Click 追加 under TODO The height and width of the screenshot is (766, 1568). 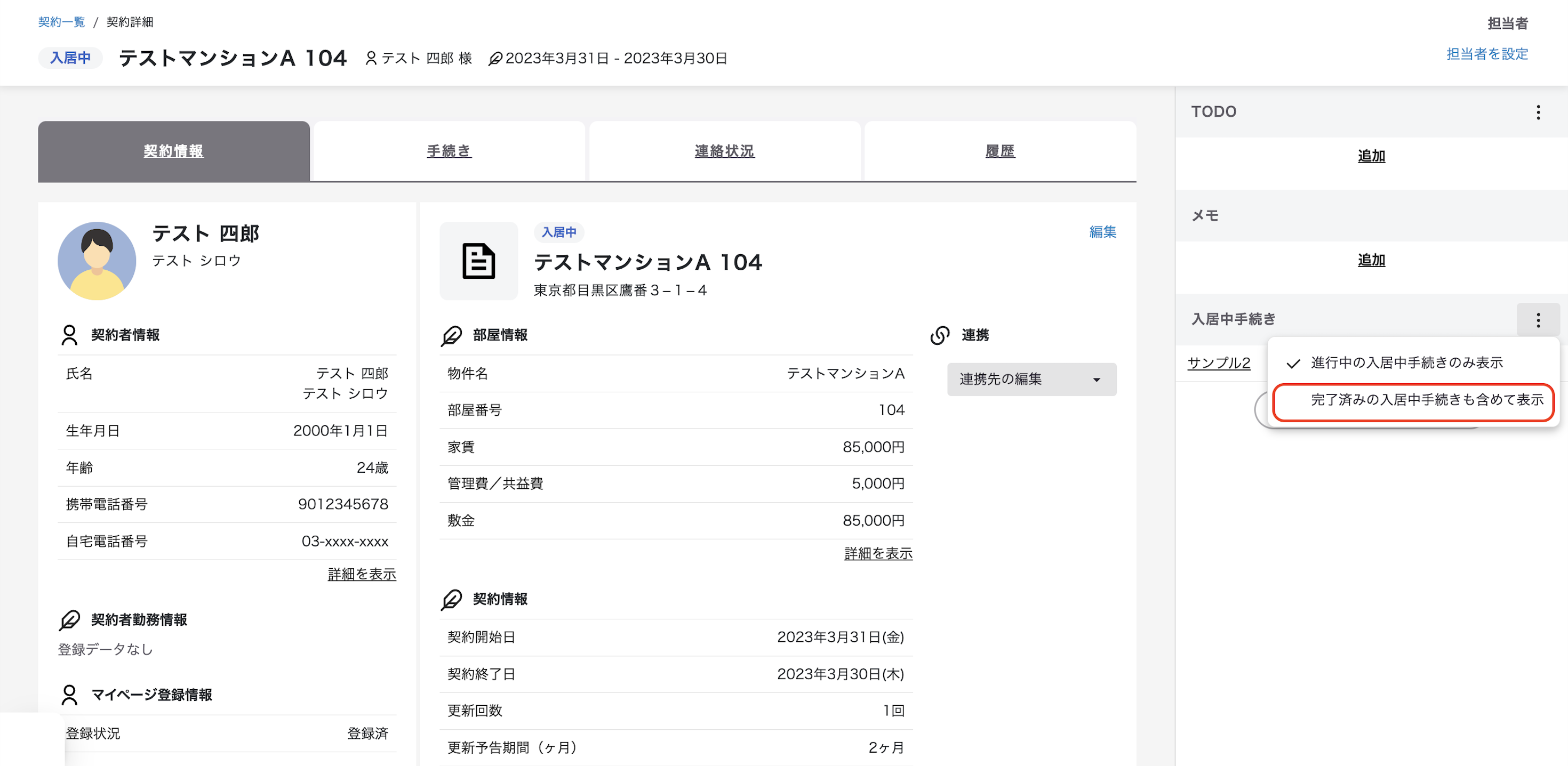click(1371, 156)
